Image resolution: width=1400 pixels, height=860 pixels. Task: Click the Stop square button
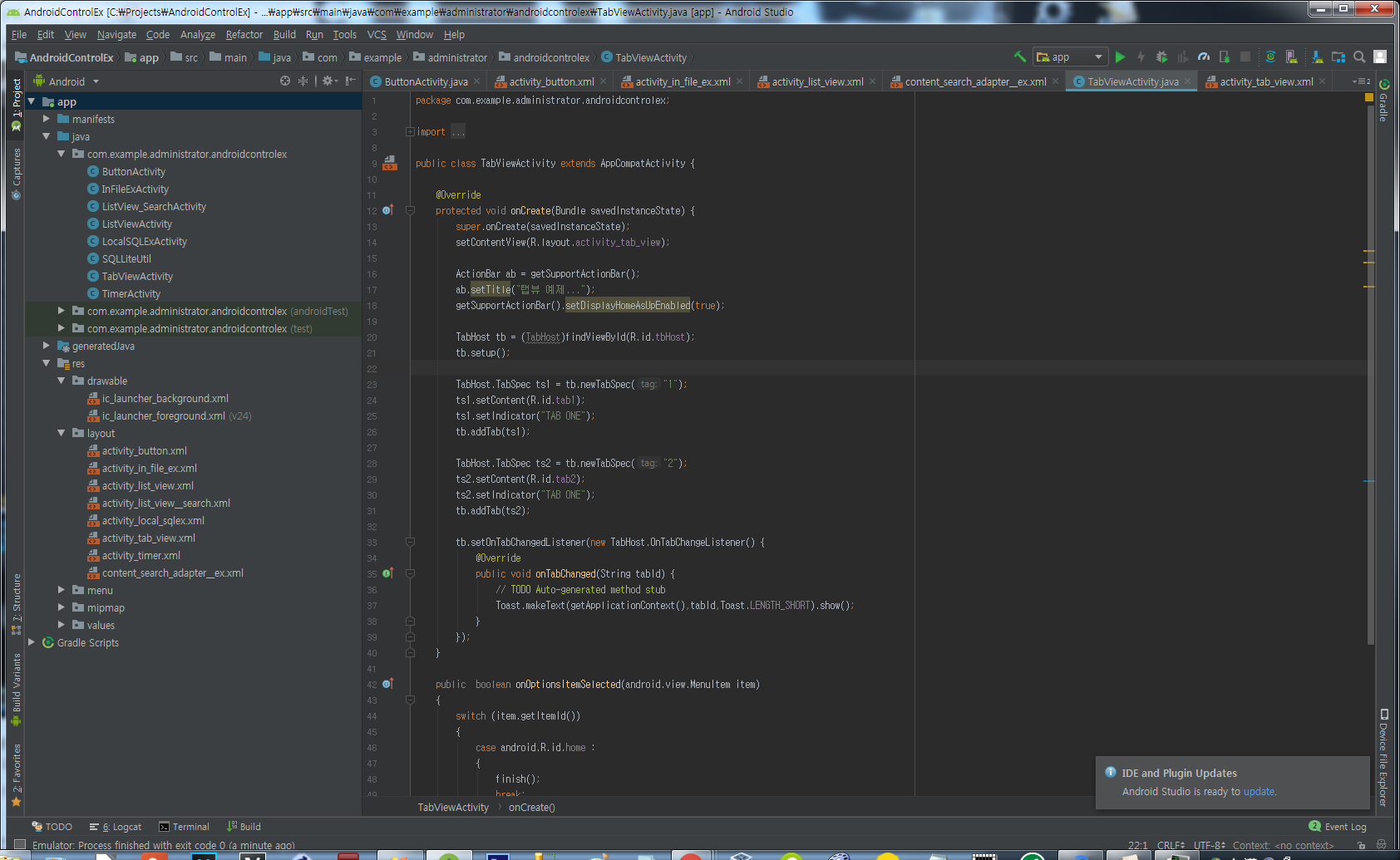pos(1245,57)
